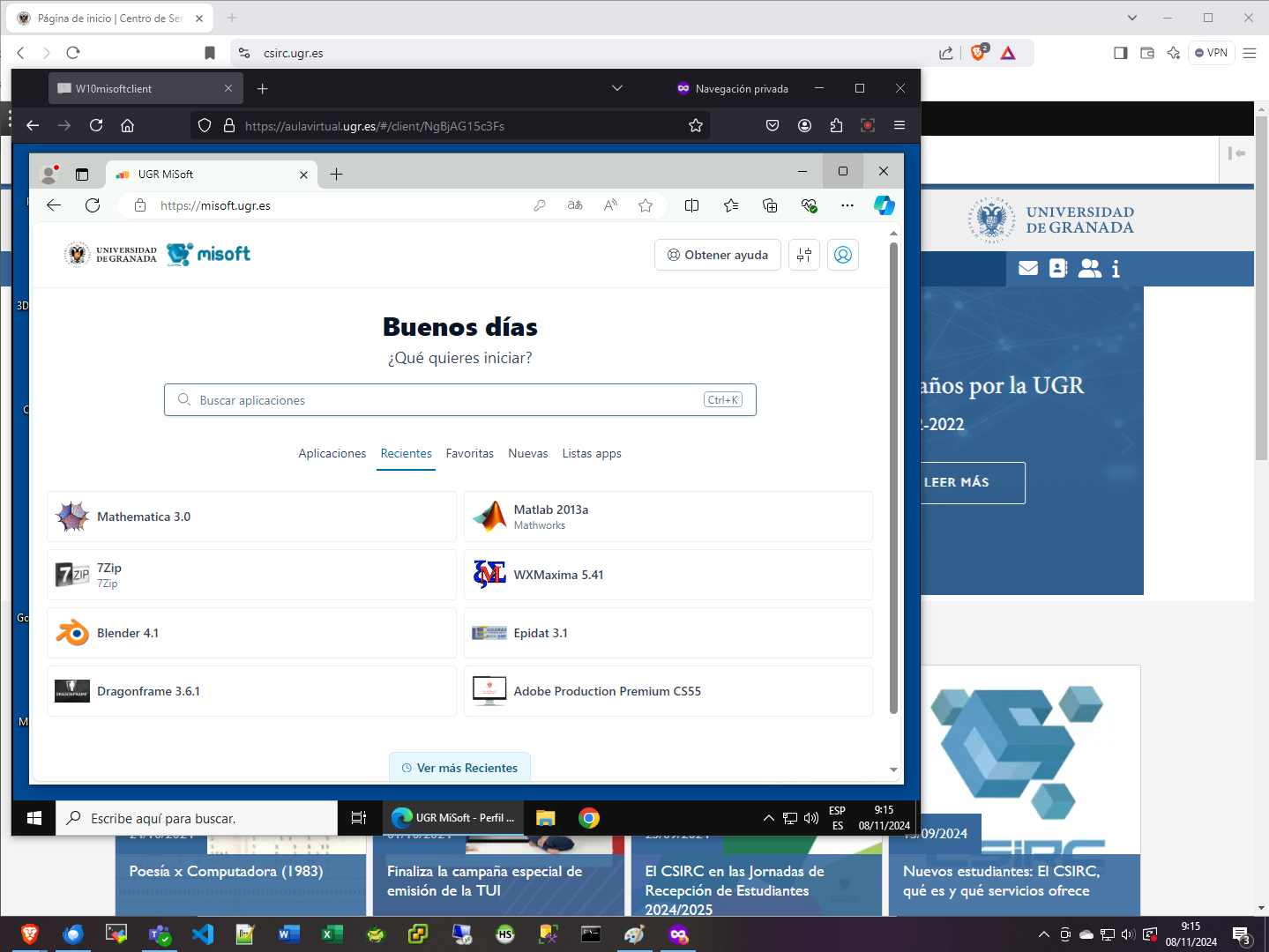The image size is (1269, 952).
Task: Open the envelope mail icon on CSIRC page
Action: click(x=1028, y=268)
